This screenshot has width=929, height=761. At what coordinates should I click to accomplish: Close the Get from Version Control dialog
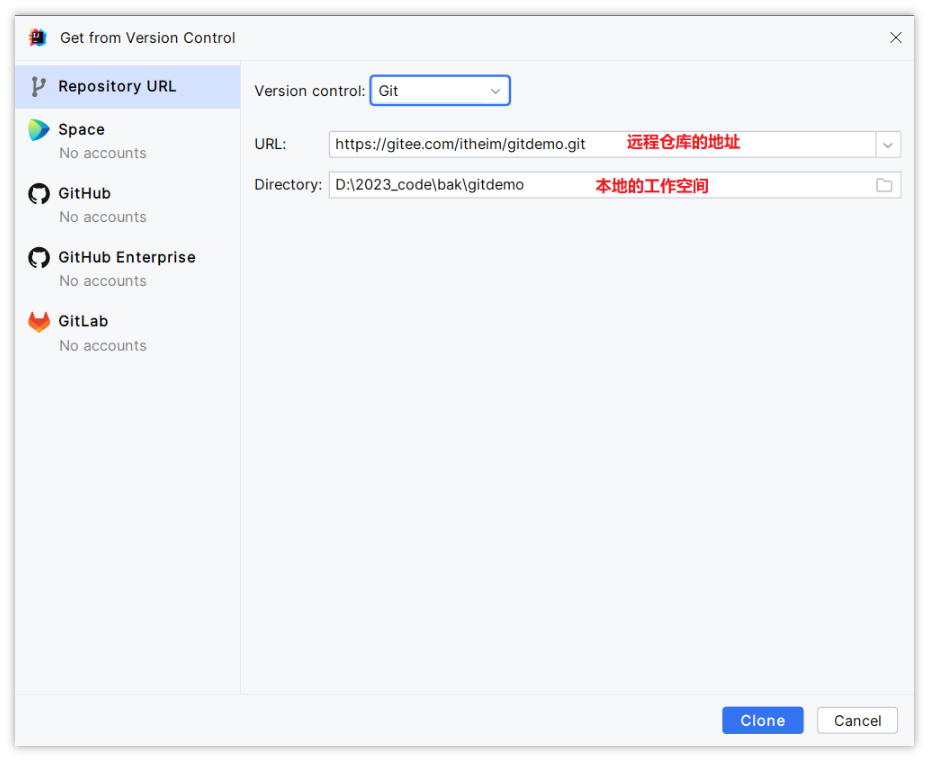tap(896, 38)
